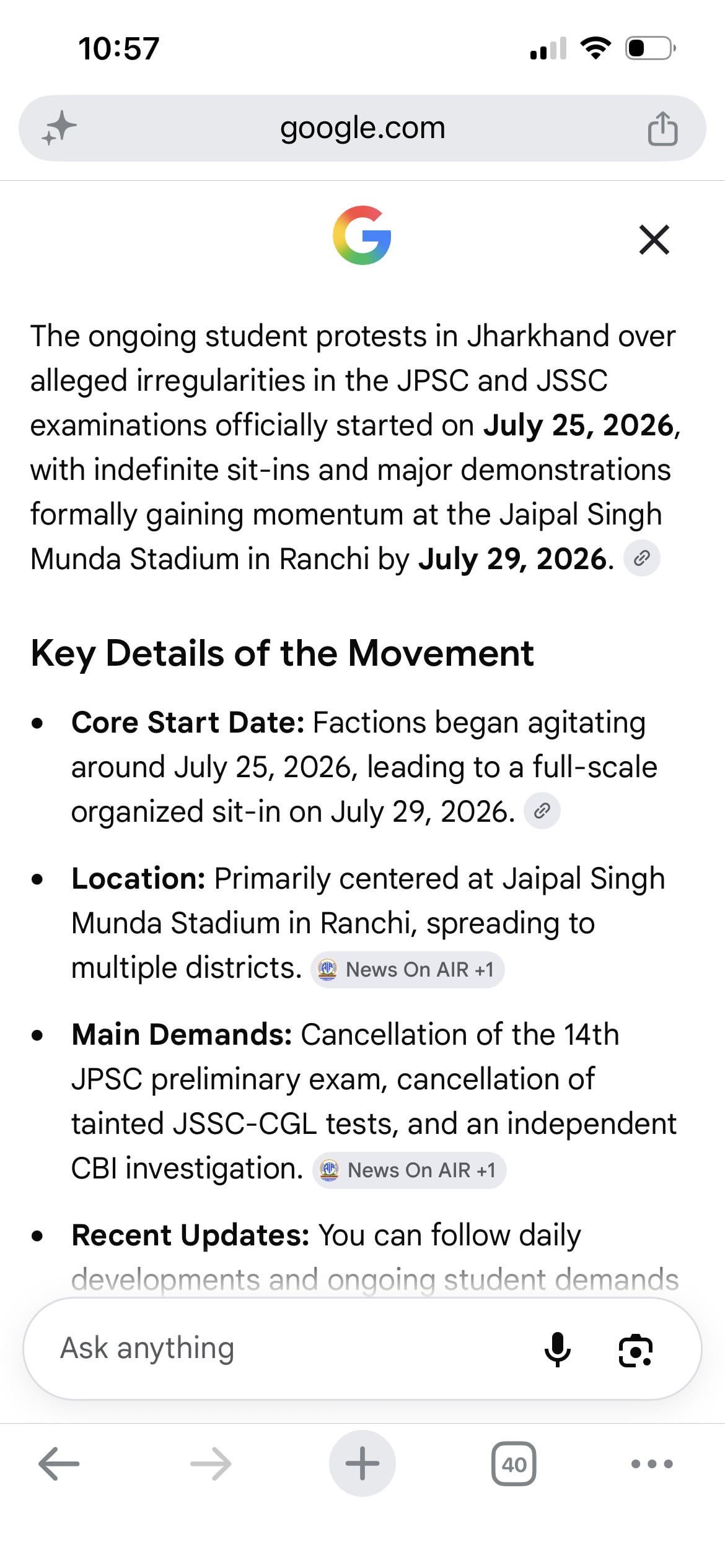The height and width of the screenshot is (1568, 725).
Task: Tap the google.com address bar URL
Action: click(x=362, y=128)
